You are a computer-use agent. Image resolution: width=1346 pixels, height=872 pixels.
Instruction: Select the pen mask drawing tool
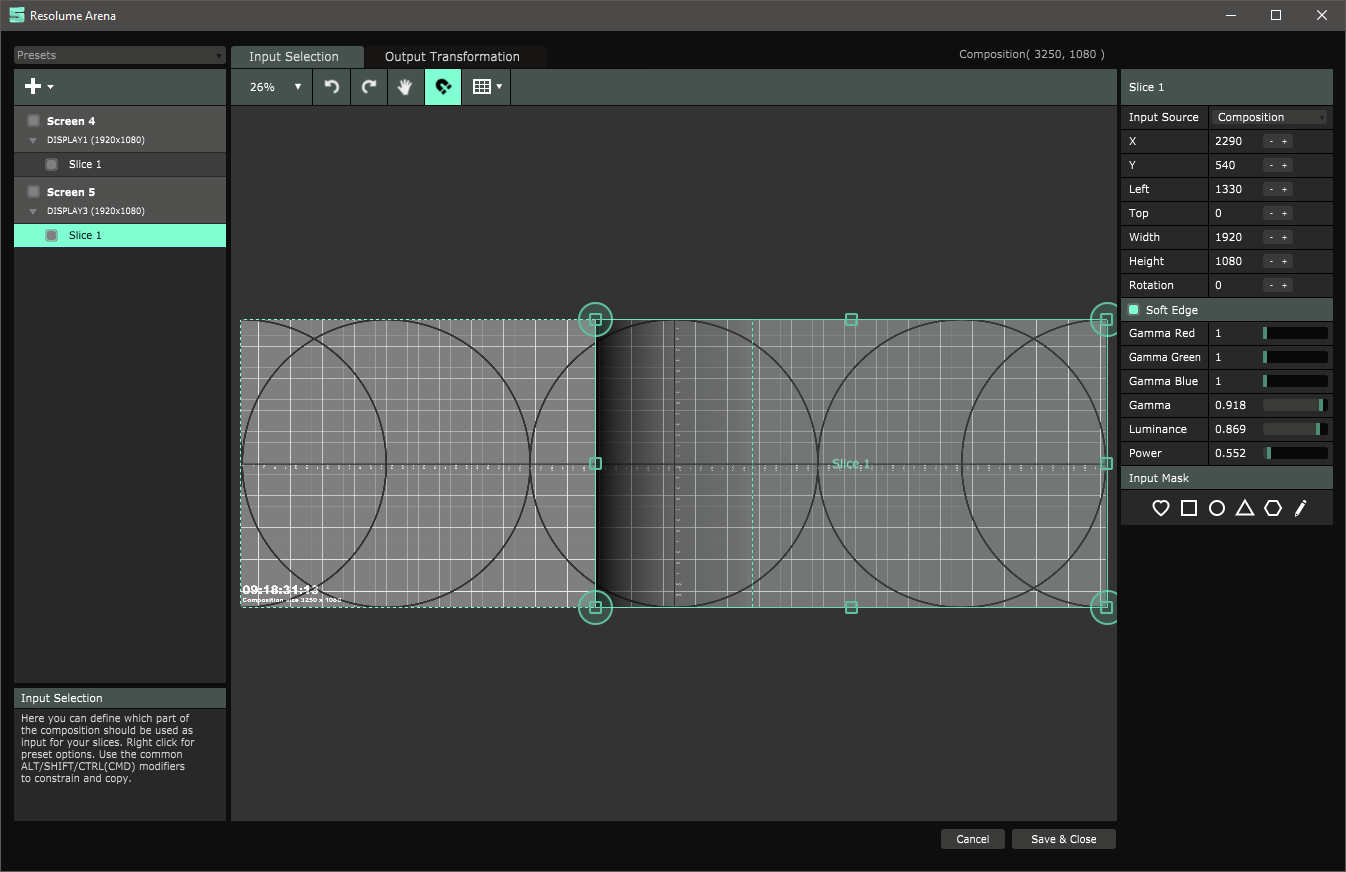1300,508
